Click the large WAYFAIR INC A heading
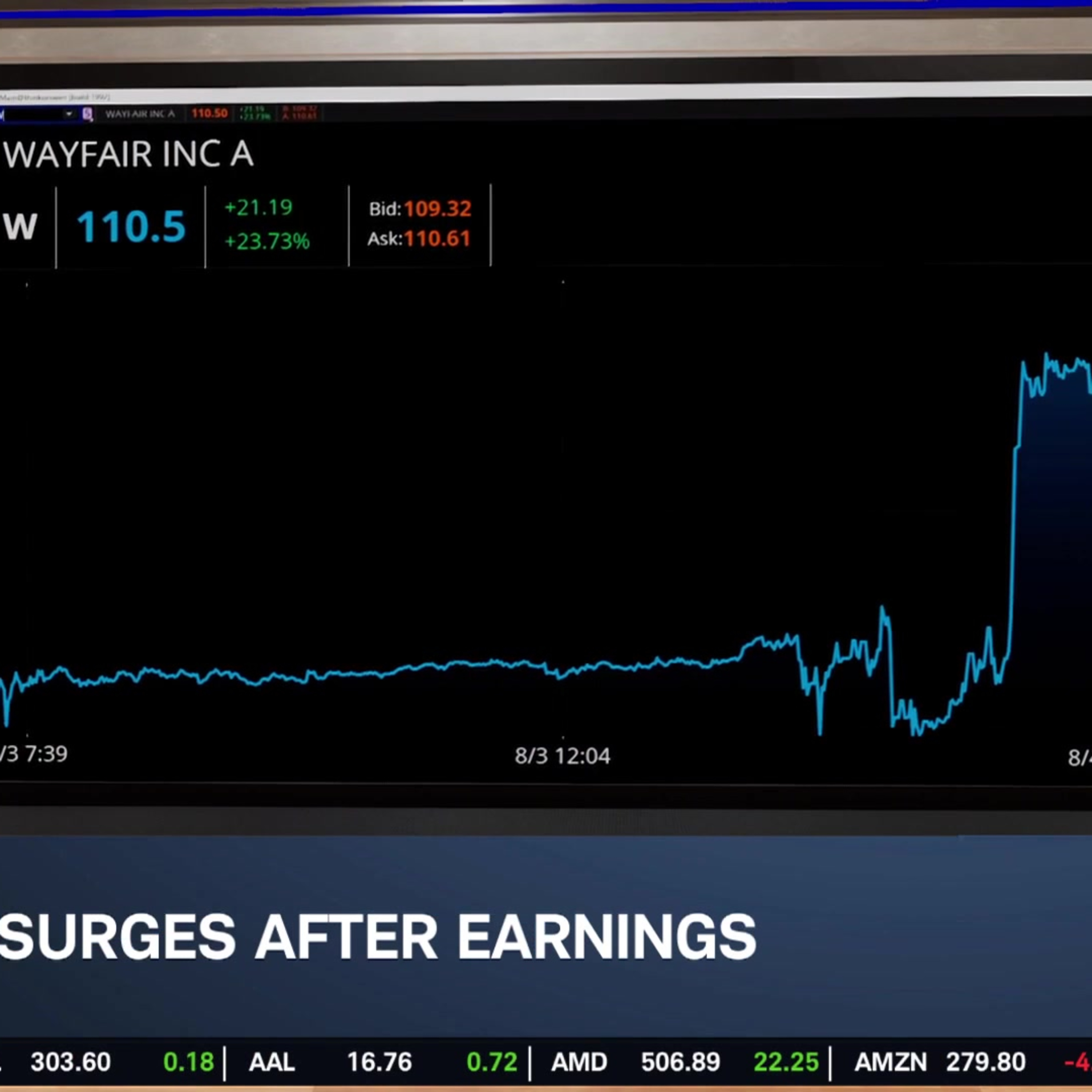Viewport: 1092px width, 1092px height. [x=128, y=154]
